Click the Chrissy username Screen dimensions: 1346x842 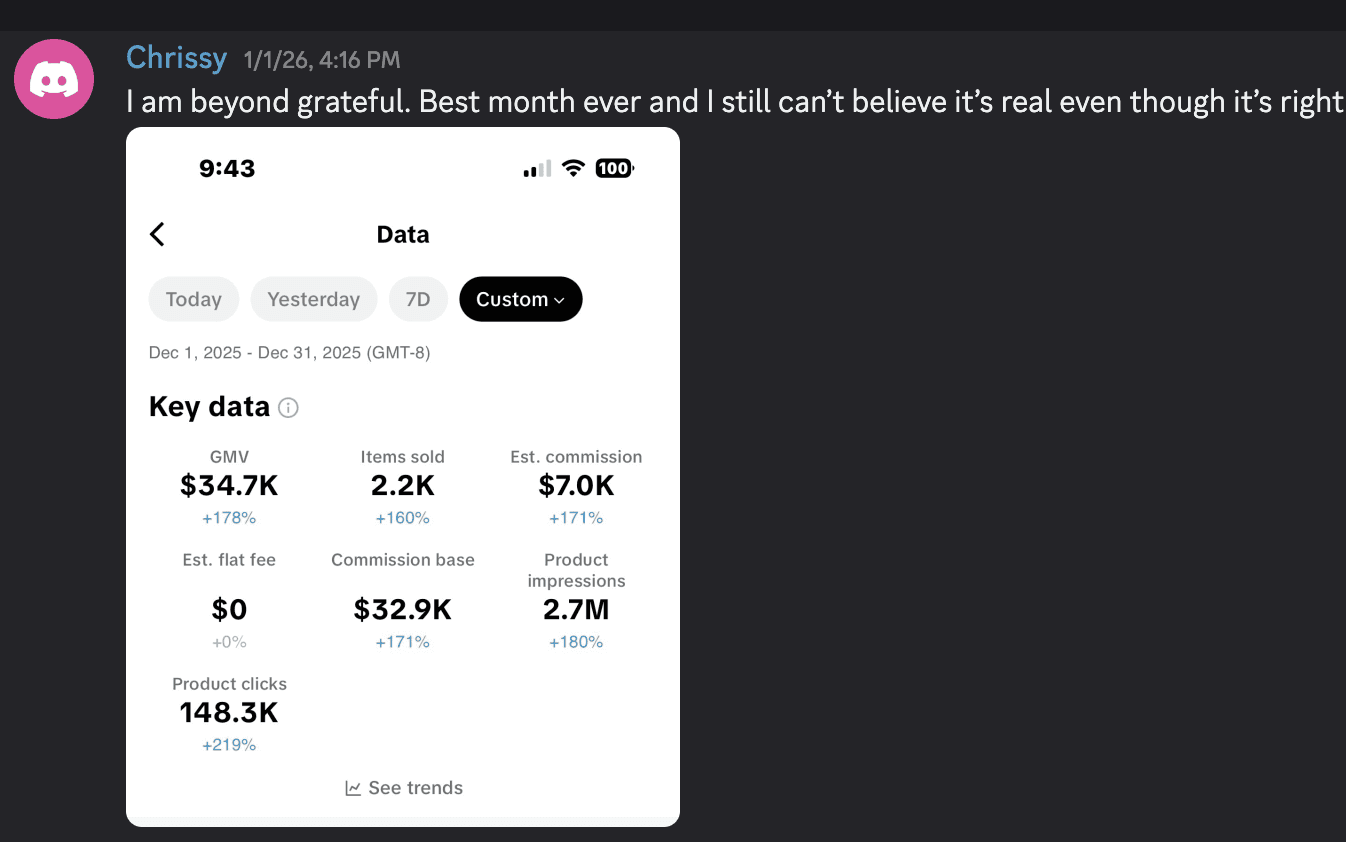(176, 58)
